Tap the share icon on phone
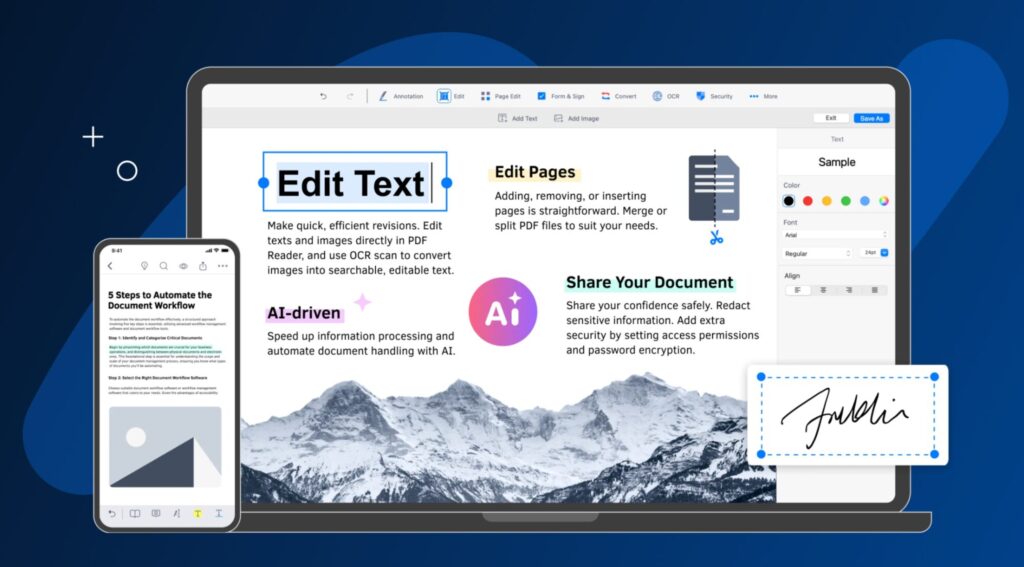The height and width of the screenshot is (567, 1024). click(x=203, y=265)
